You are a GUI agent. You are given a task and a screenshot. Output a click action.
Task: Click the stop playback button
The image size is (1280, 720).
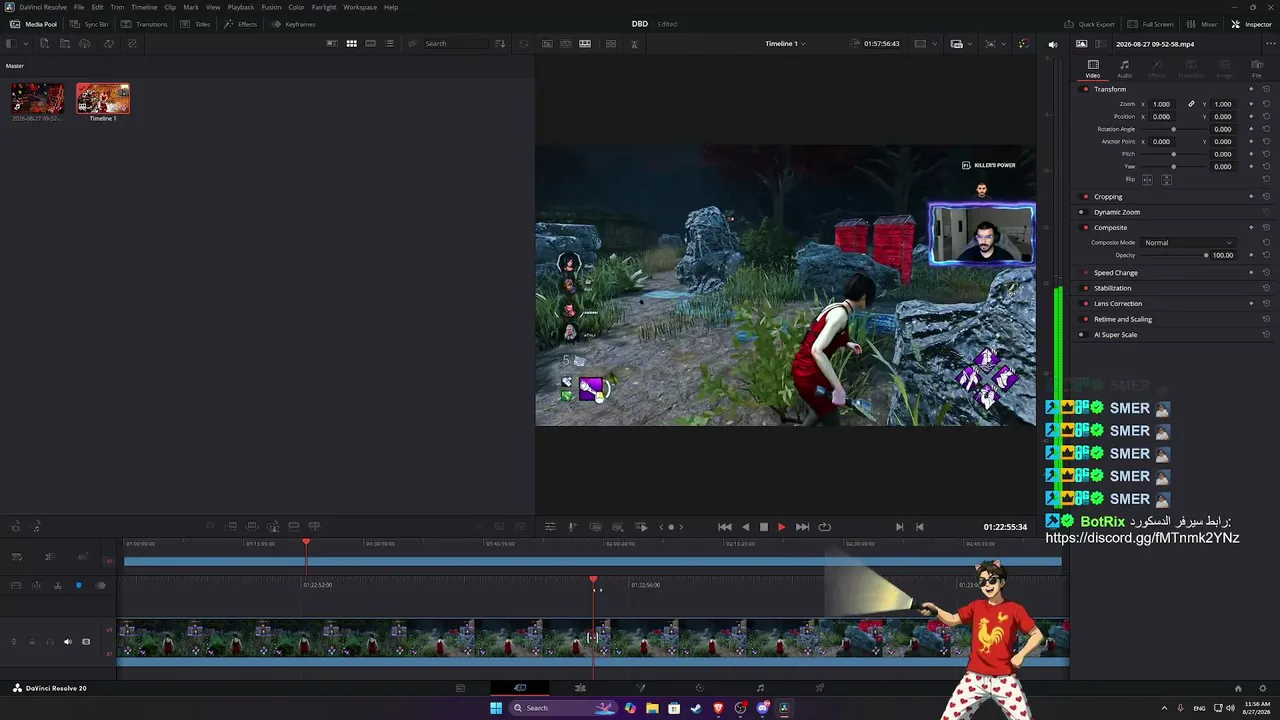coord(763,527)
